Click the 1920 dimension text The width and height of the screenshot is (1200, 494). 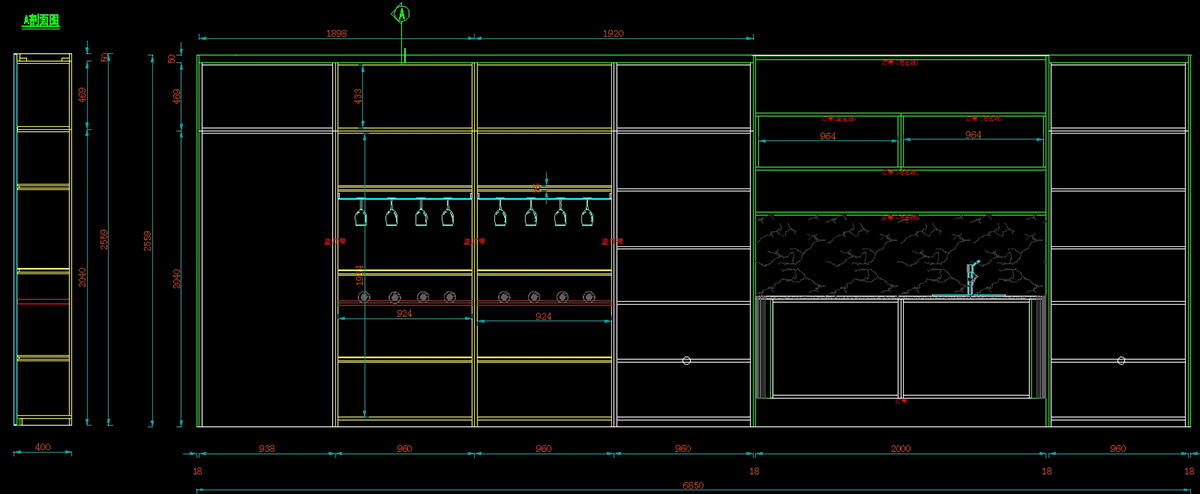(613, 33)
